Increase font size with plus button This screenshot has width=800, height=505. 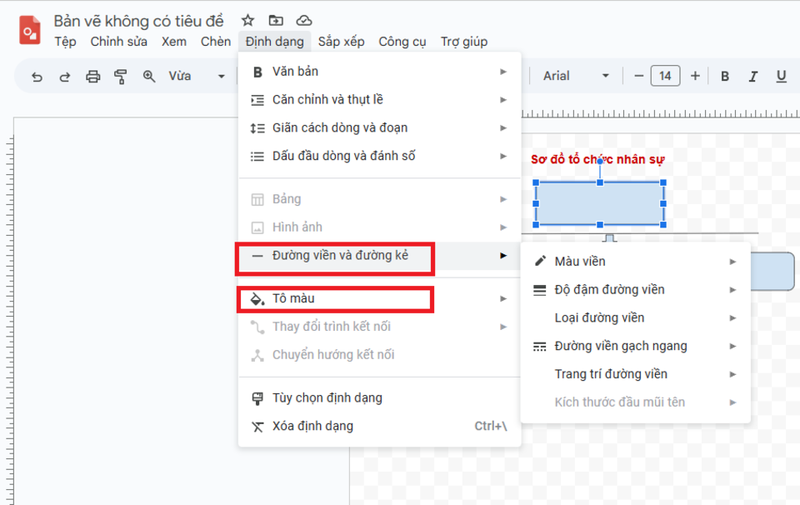[695, 76]
